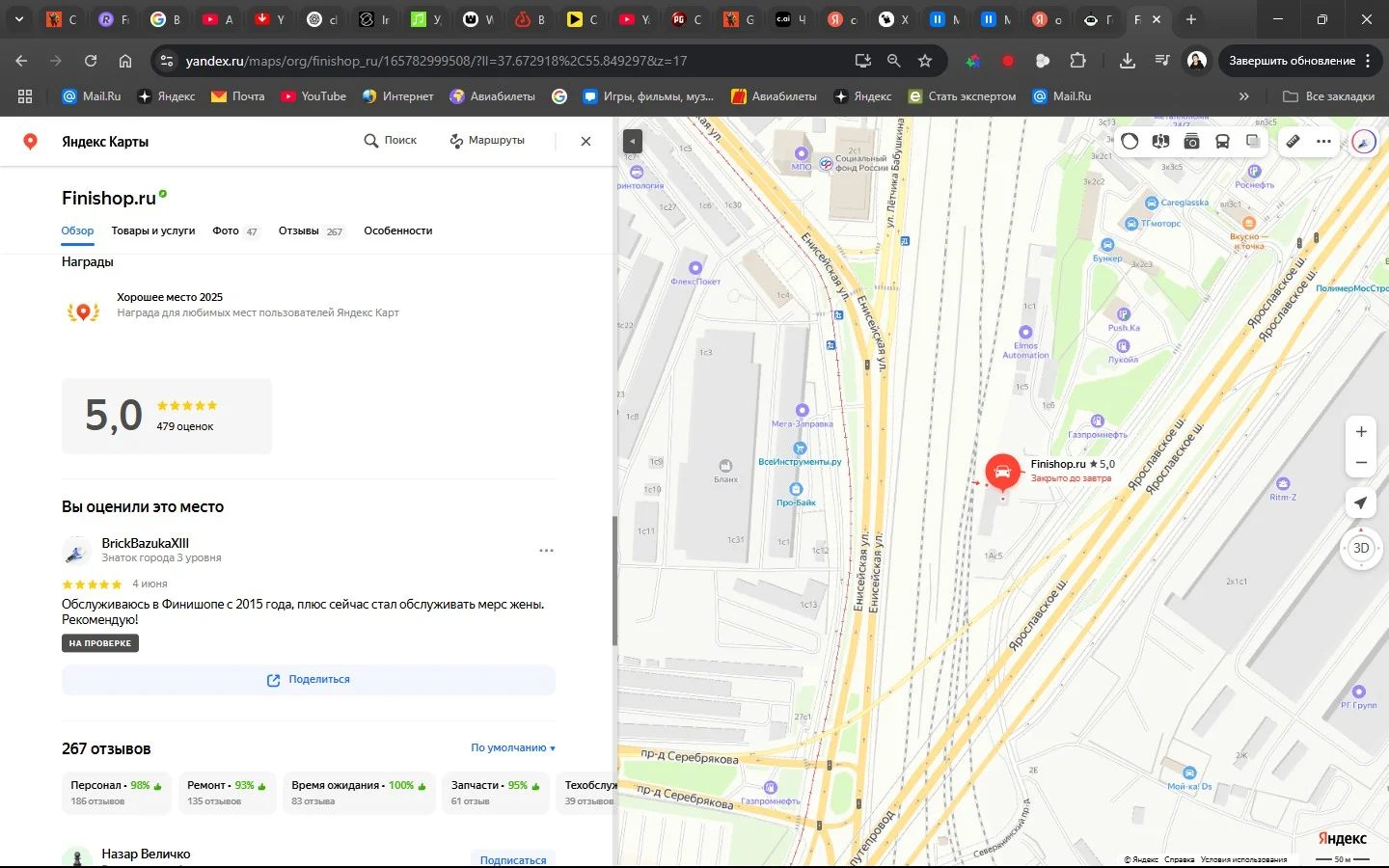The height and width of the screenshot is (868, 1389).
Task: Click the Вкусно — и точка marker
Action: pyautogui.click(x=1249, y=224)
